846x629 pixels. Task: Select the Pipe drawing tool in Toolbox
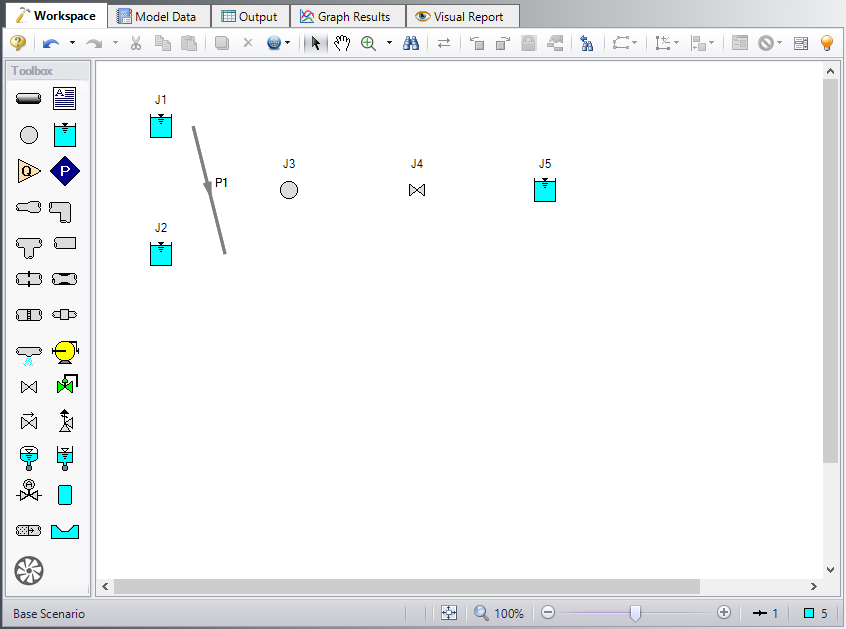pos(29,99)
